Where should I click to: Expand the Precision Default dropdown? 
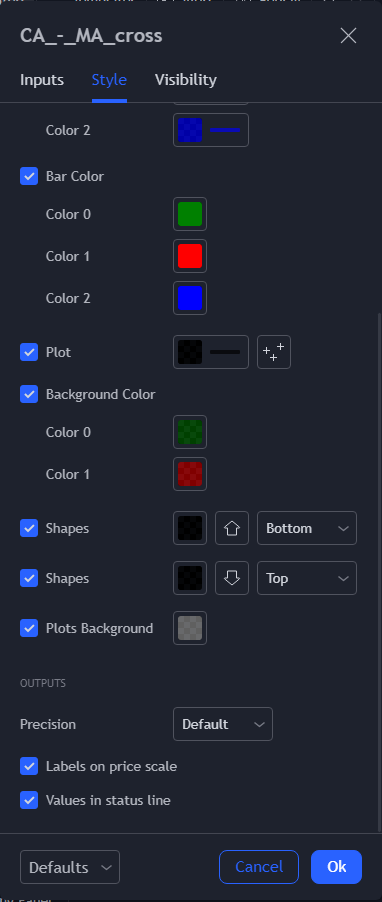click(223, 724)
